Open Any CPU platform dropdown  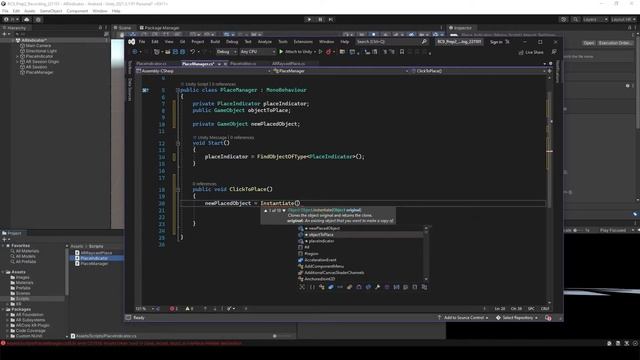(x=257, y=52)
